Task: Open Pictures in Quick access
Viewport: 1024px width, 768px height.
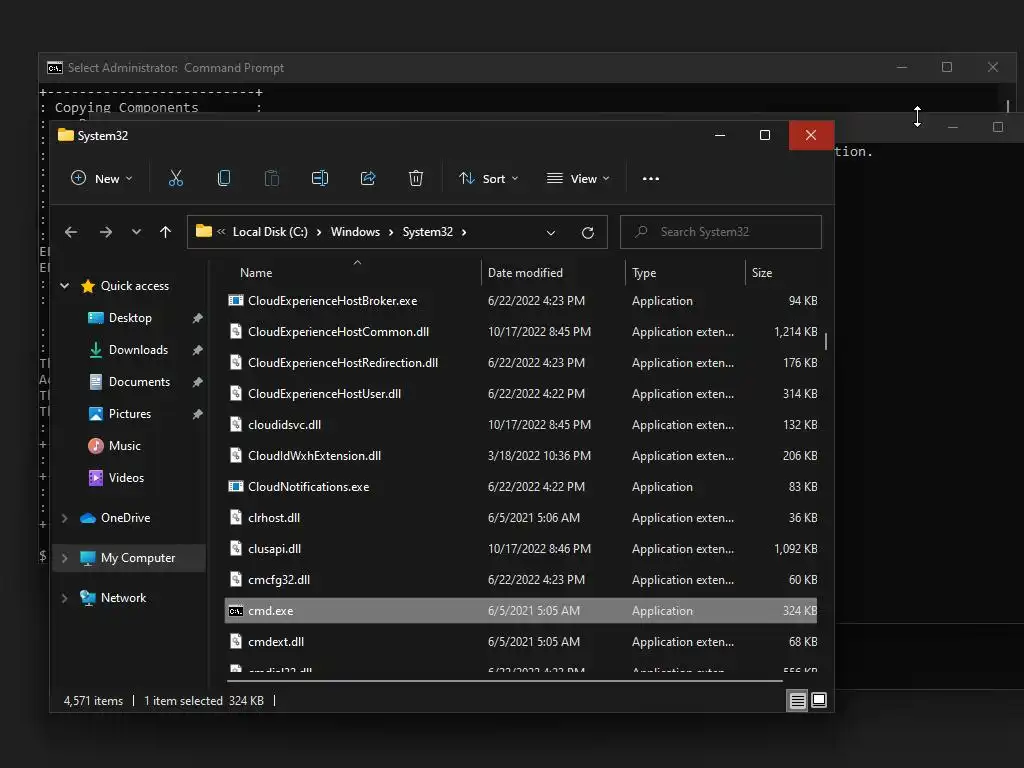Action: pyautogui.click(x=129, y=414)
